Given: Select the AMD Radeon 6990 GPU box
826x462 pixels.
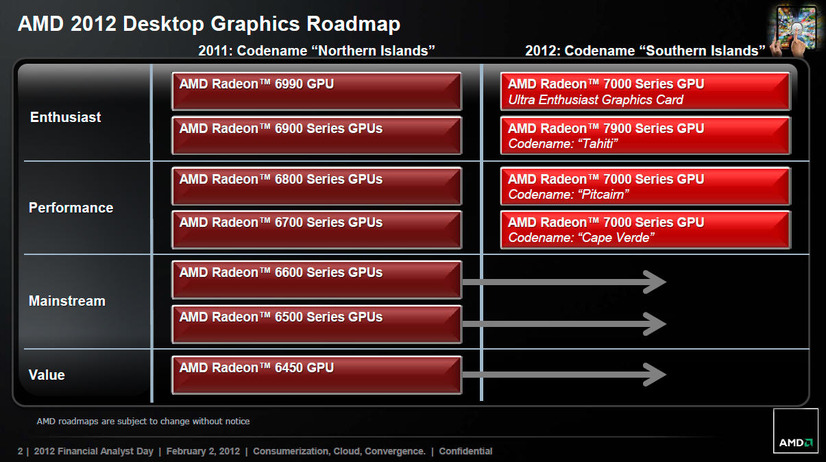Looking at the screenshot, I should coord(317,91).
